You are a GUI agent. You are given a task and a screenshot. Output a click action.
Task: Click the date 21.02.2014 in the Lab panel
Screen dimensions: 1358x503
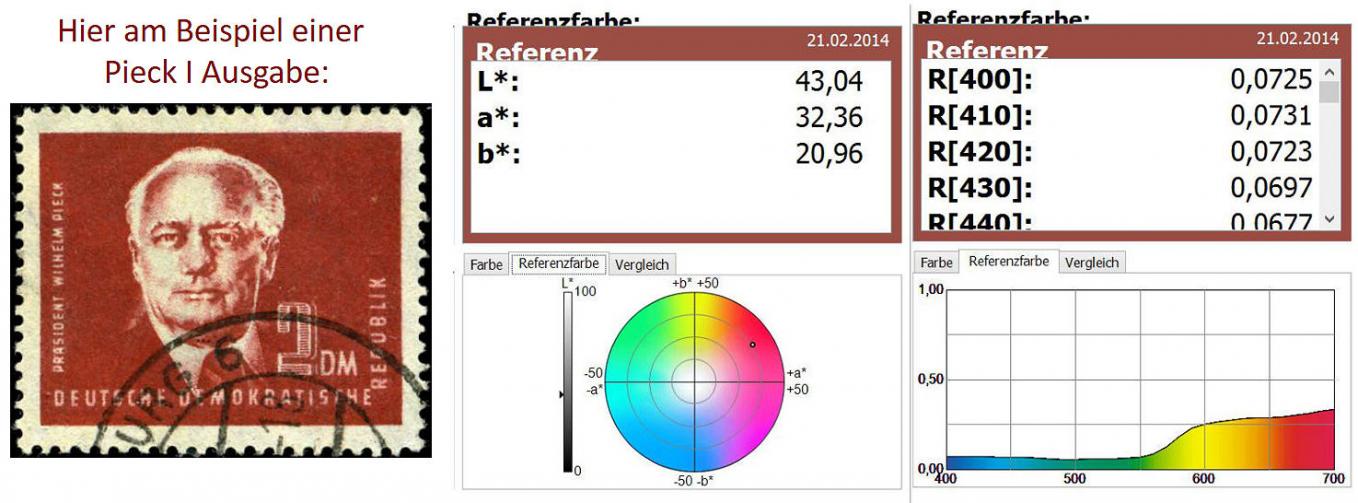(848, 39)
